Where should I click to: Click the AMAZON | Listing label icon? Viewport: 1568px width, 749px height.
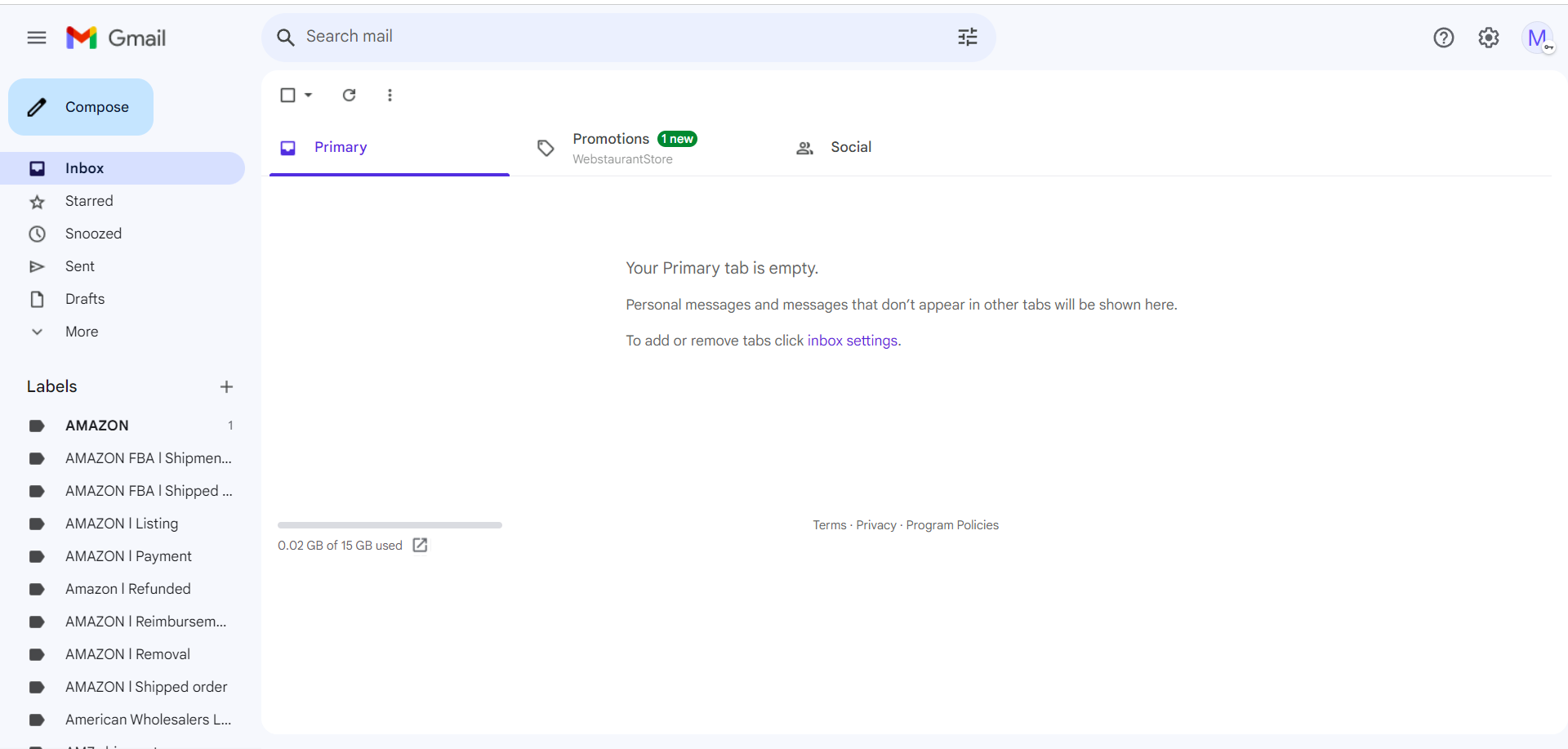tap(37, 524)
